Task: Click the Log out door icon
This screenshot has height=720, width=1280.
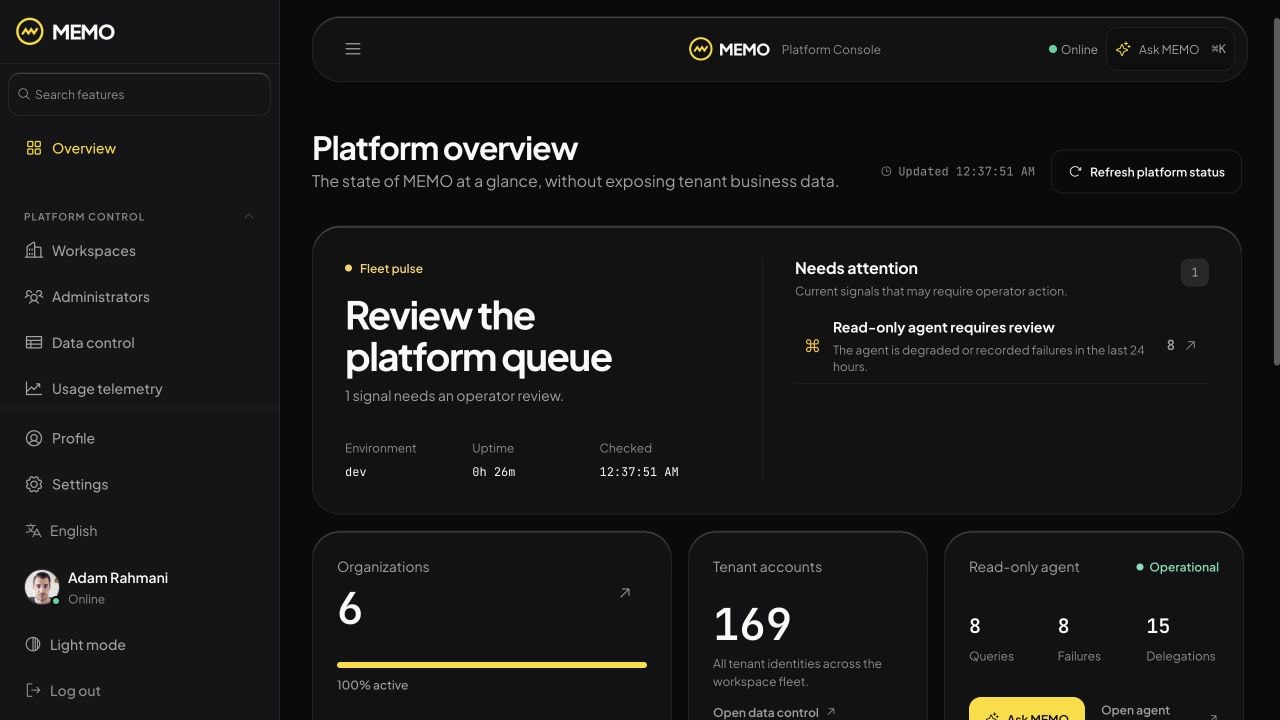Action: [33, 691]
